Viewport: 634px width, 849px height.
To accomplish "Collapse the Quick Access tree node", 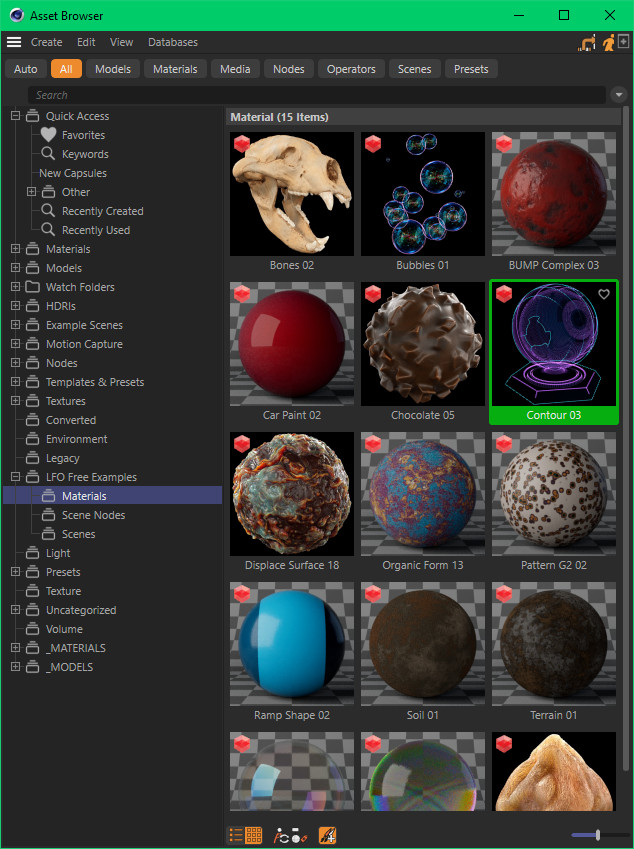I will coord(15,115).
